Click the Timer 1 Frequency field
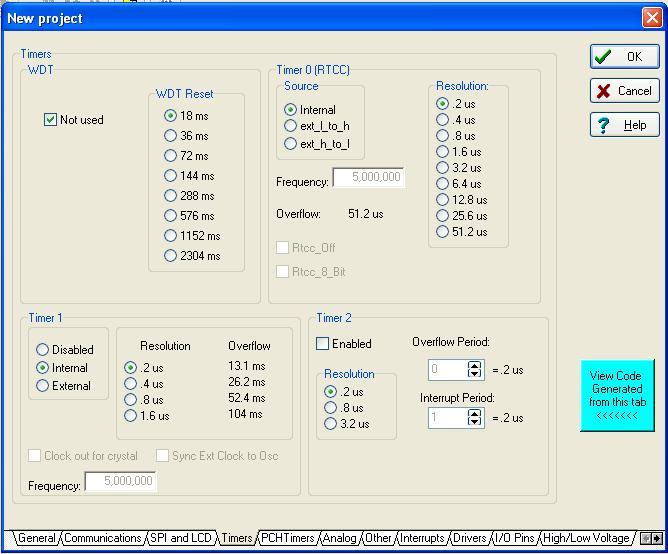The image size is (668, 554). pos(121,482)
